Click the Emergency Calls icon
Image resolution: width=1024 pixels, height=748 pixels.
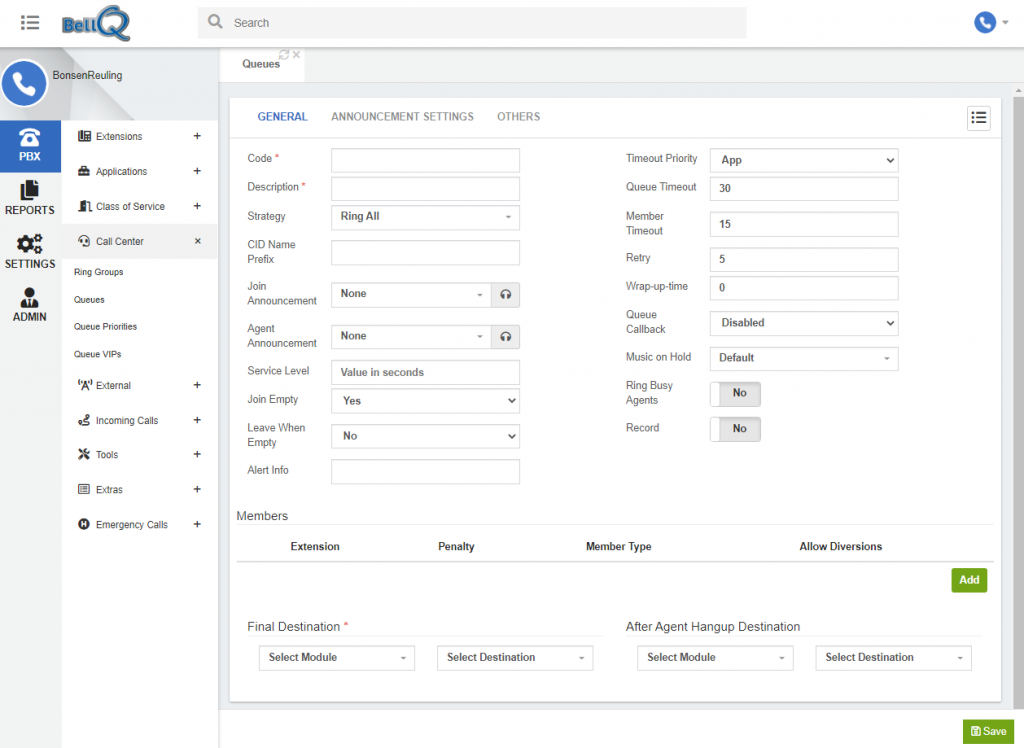[84, 524]
